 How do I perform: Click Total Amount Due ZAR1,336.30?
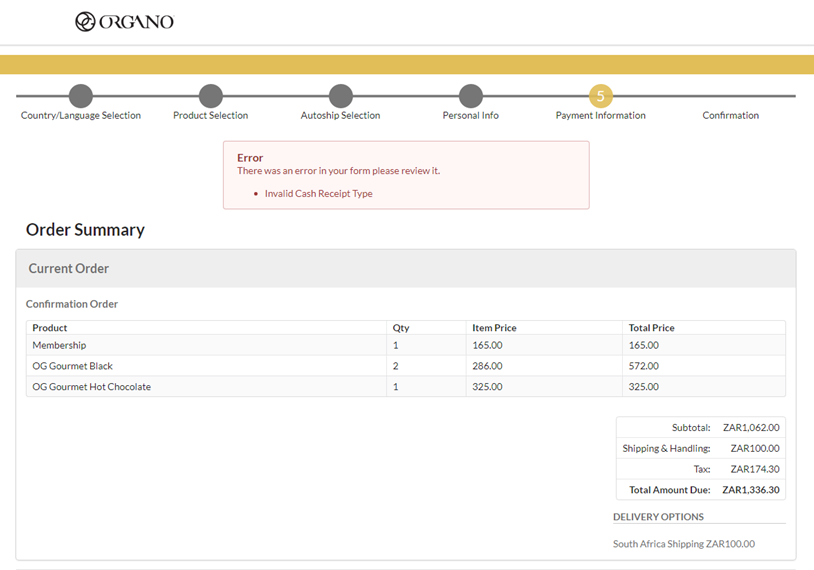[x=751, y=490]
